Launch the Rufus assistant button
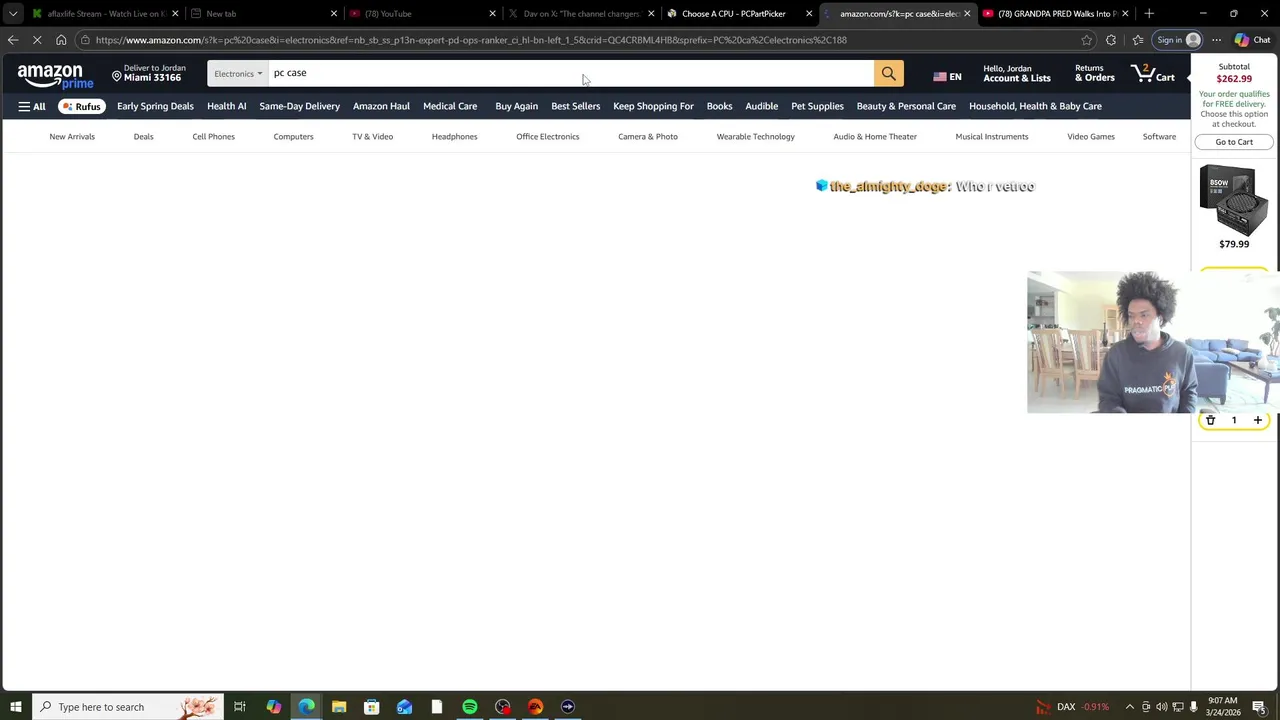This screenshot has height=720, width=1280. coord(82,106)
